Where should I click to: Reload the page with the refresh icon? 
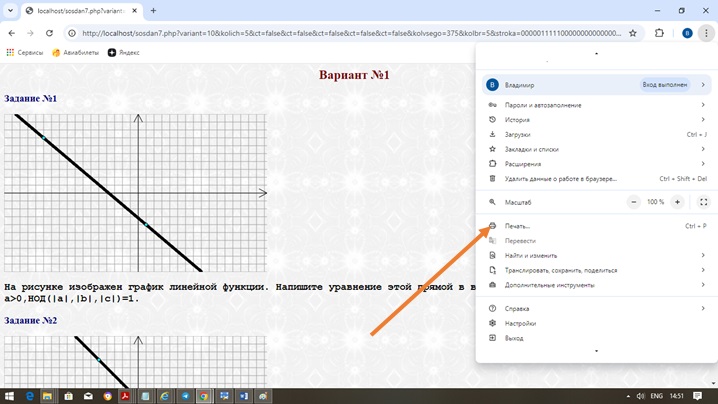pyautogui.click(x=50, y=33)
